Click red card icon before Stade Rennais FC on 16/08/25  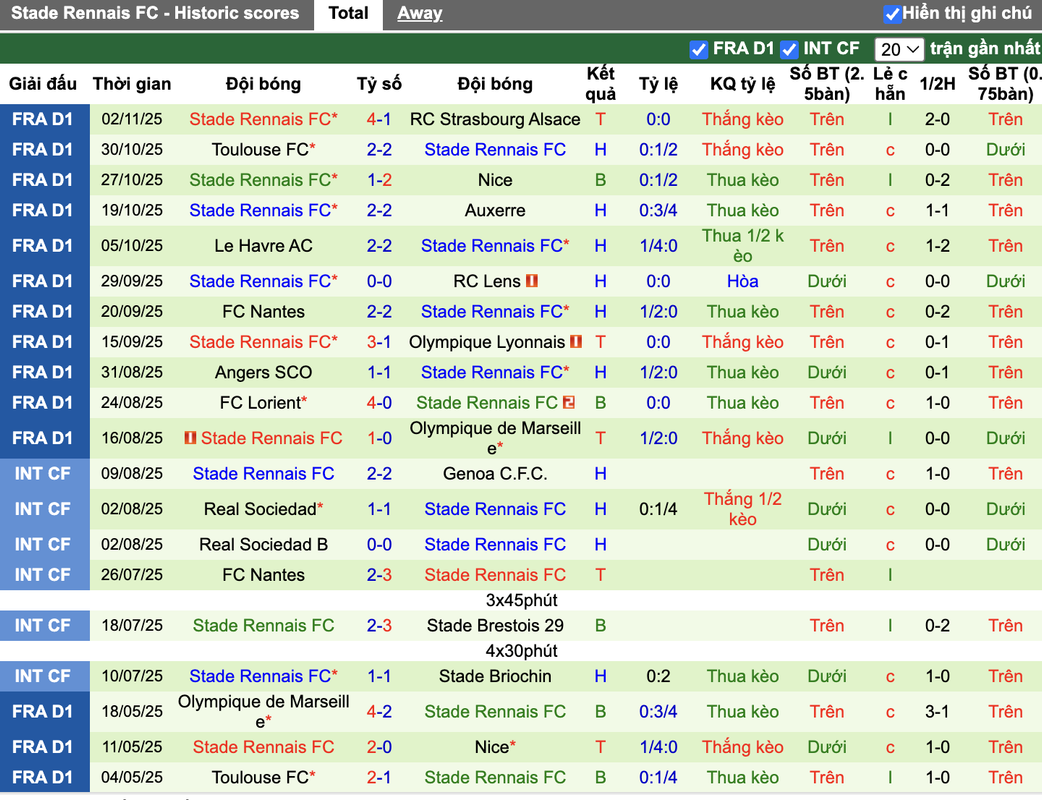click(x=190, y=438)
